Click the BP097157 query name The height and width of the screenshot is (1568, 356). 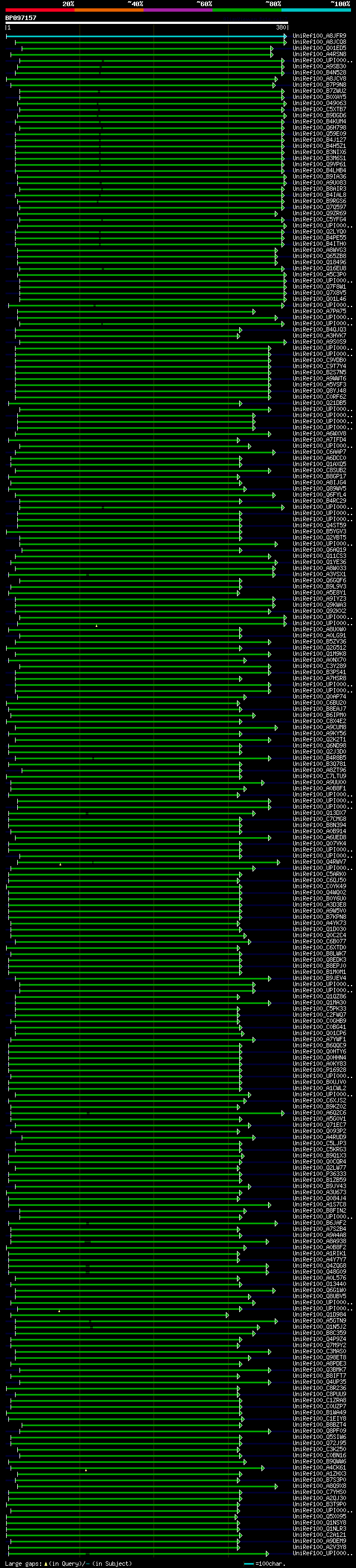click(x=21, y=18)
